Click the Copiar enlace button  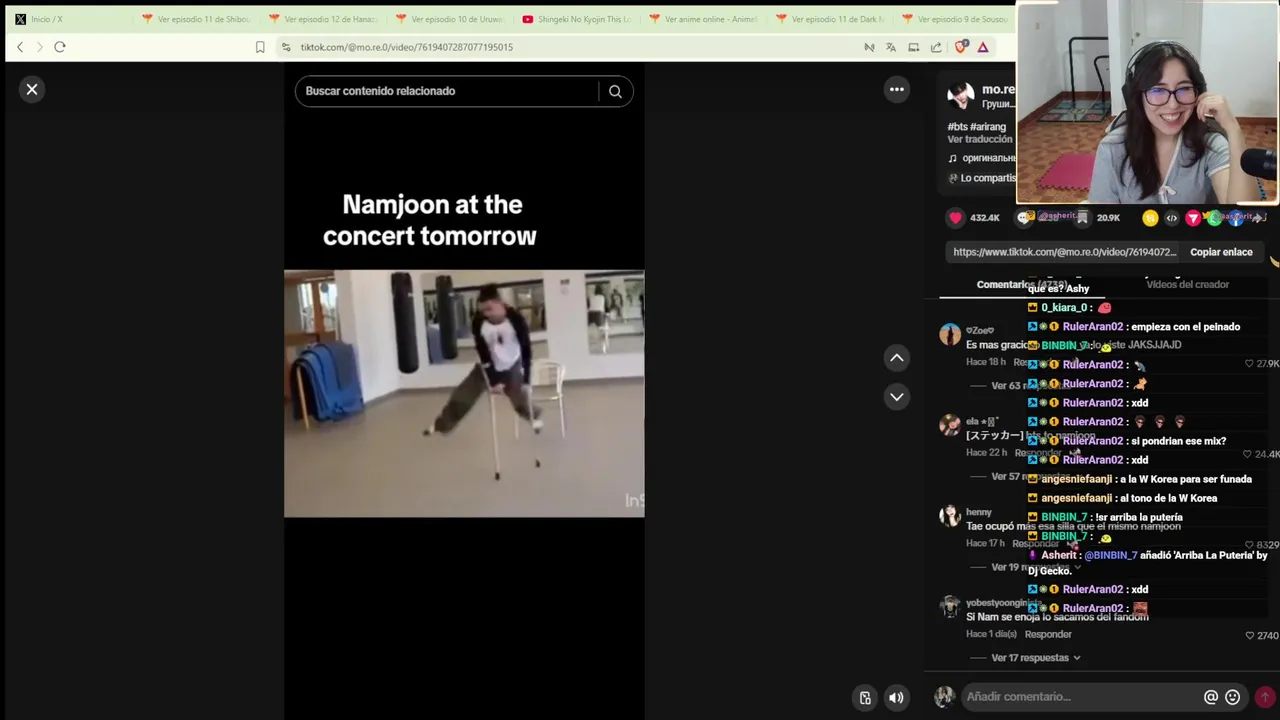coord(1221,252)
